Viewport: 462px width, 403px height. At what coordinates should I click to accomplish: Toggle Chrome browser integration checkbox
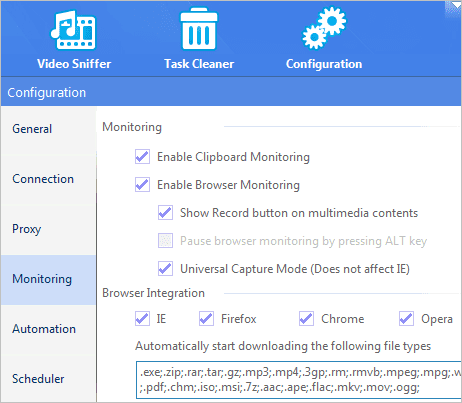pyautogui.click(x=306, y=319)
